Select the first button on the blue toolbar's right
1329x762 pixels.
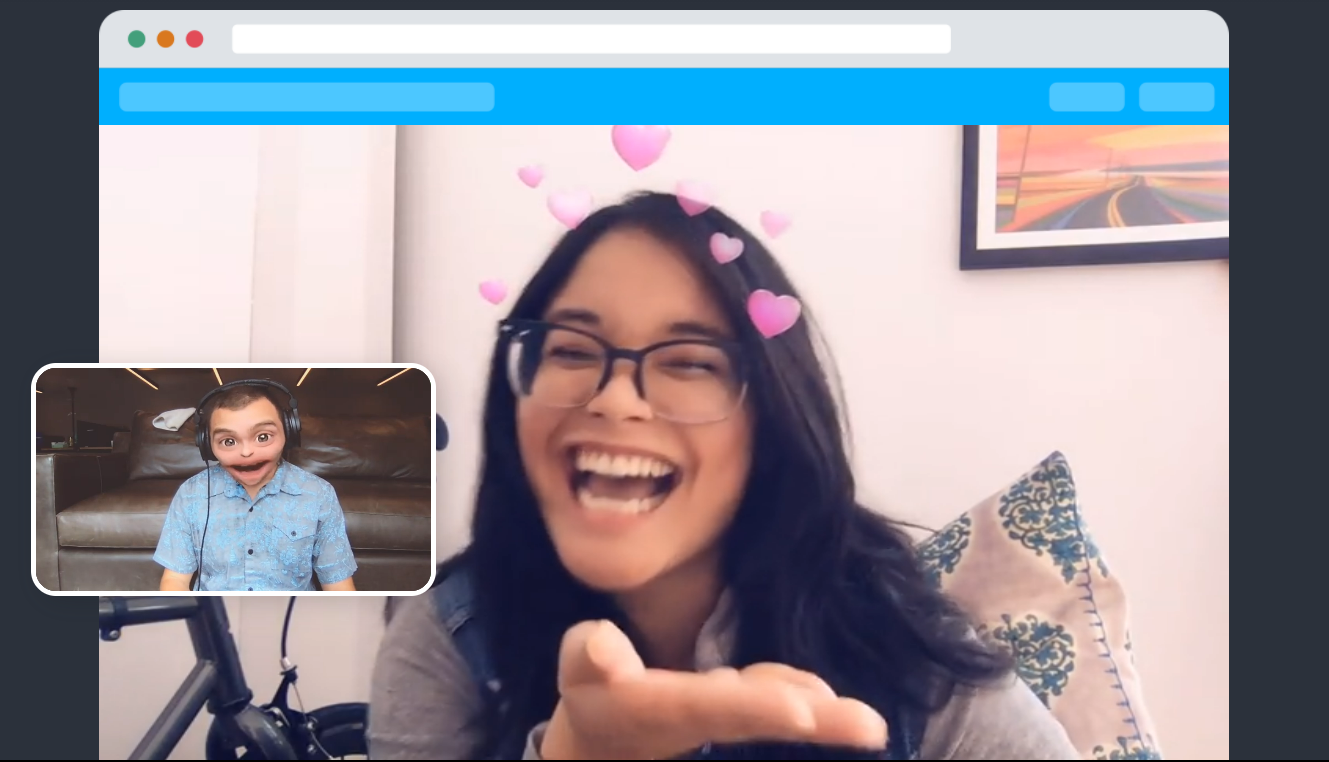(x=1086, y=97)
